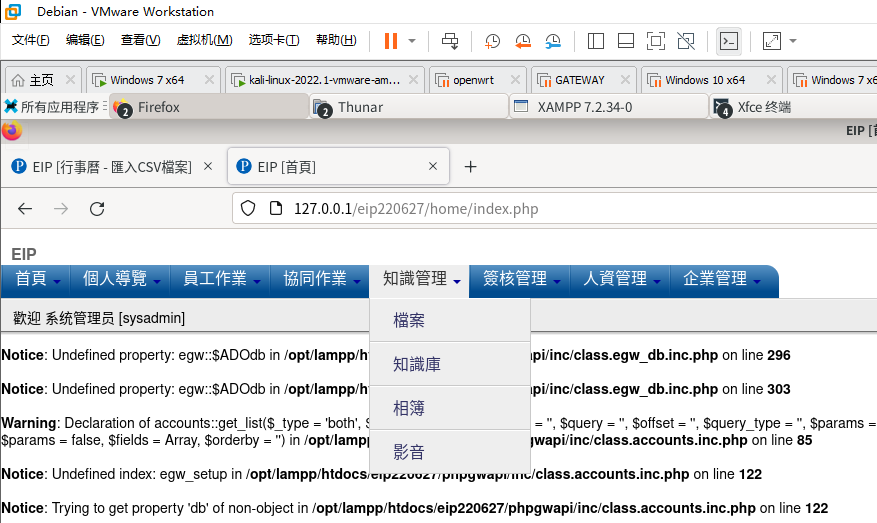Reload the Firefox page
The image size is (877, 523).
(x=97, y=209)
